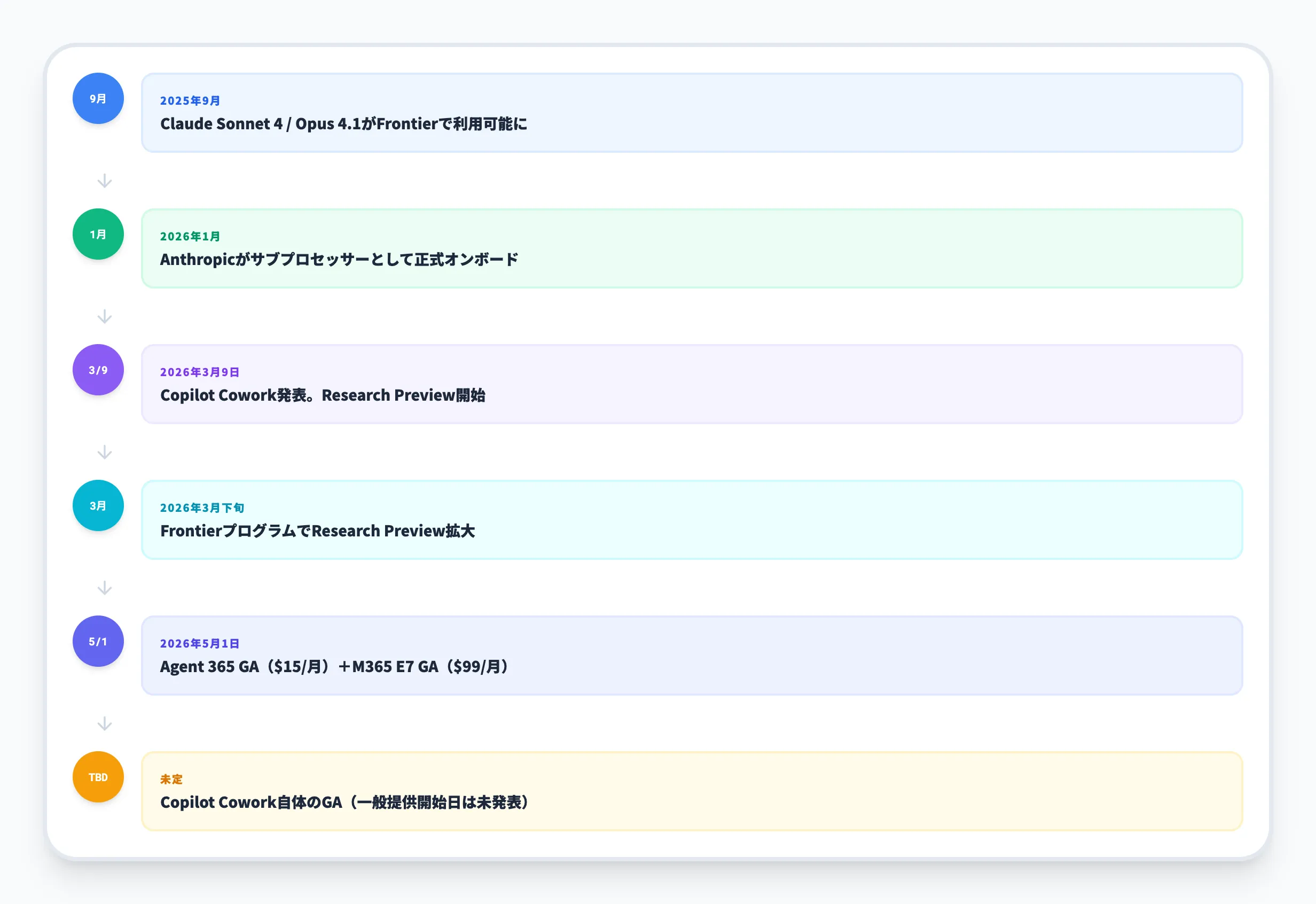Click the 2026年1月 heading text
The height and width of the screenshot is (904, 1316).
189,236
